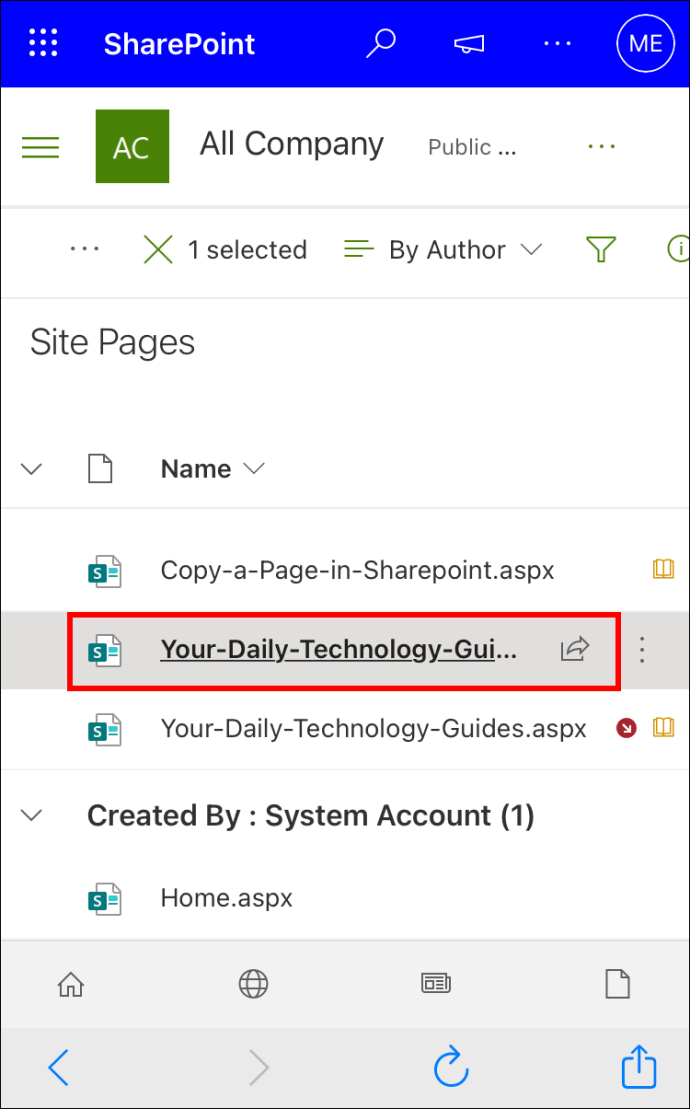Open the Home.aspx page

coord(227,898)
